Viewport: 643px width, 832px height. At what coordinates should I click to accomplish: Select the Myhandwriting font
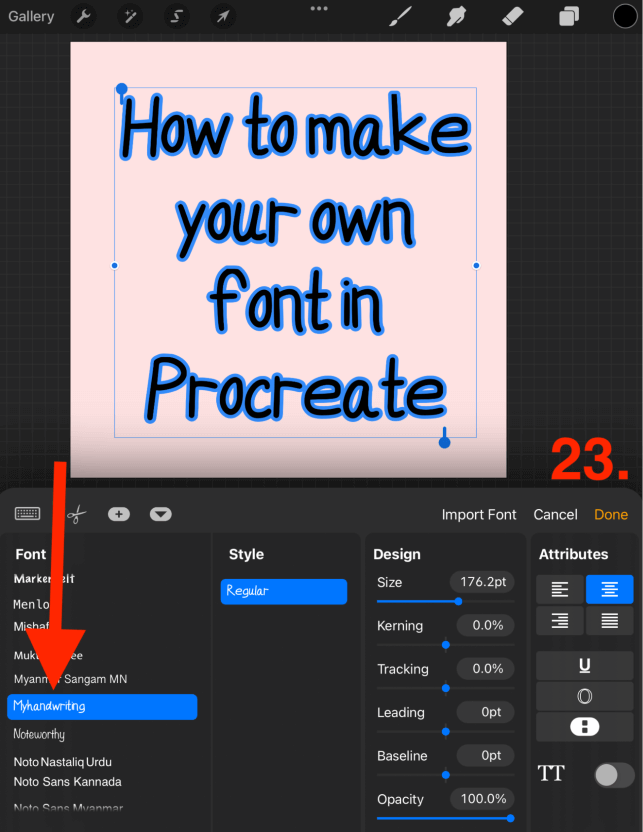coord(102,706)
